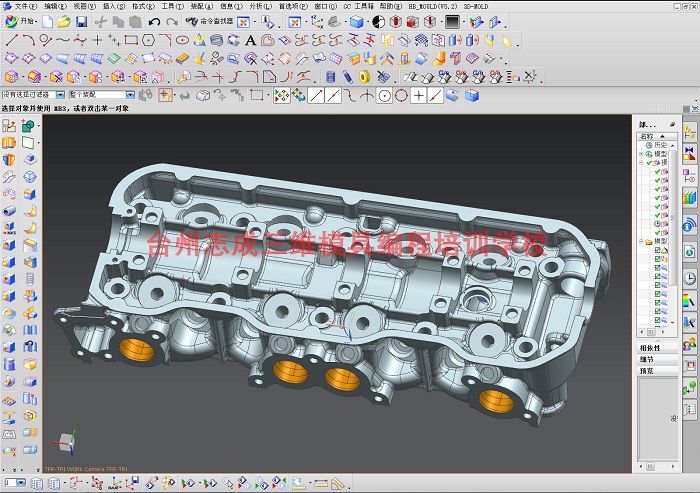Select the Polygon hexagon tool

pyautogui.click(x=148, y=40)
